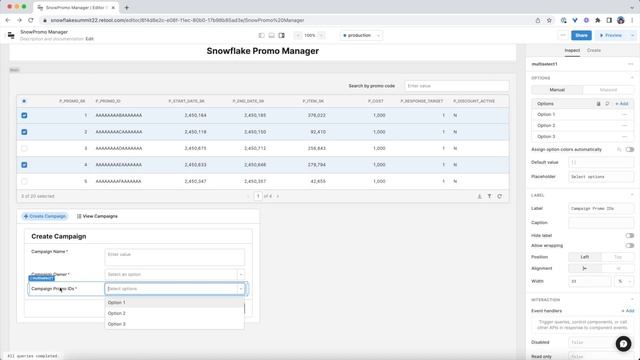This screenshot has height=360, width=640.
Task: Click the browser forward arrow
Action: click(19, 20)
